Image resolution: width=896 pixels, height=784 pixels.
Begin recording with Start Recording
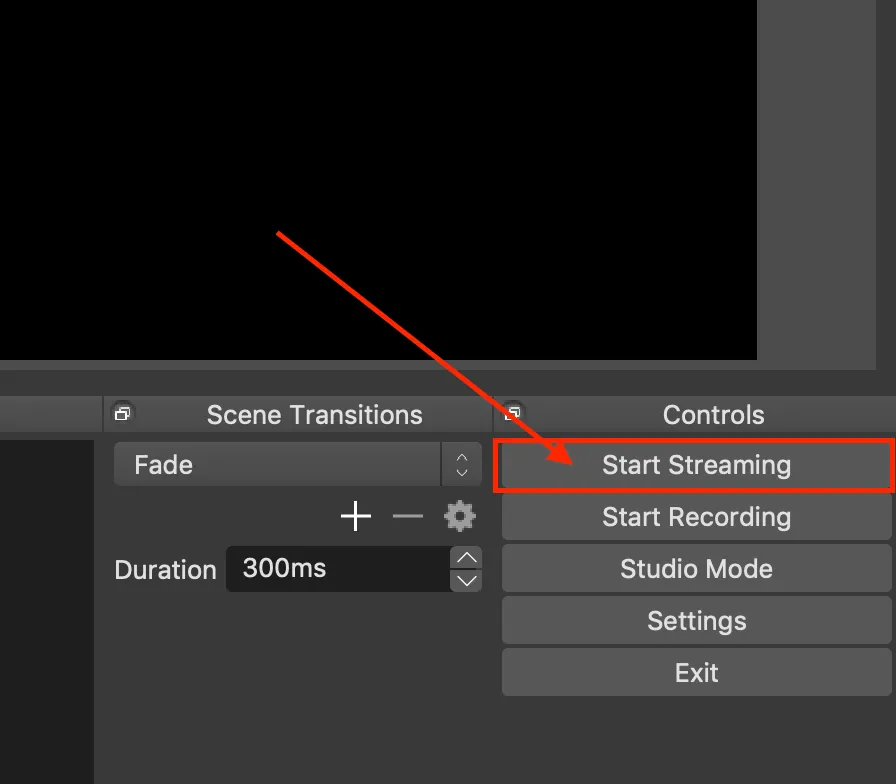[695, 517]
